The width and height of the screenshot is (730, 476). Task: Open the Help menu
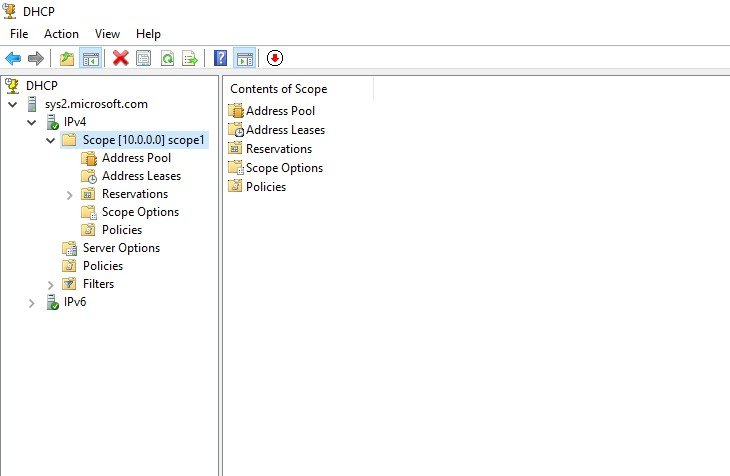pos(149,34)
